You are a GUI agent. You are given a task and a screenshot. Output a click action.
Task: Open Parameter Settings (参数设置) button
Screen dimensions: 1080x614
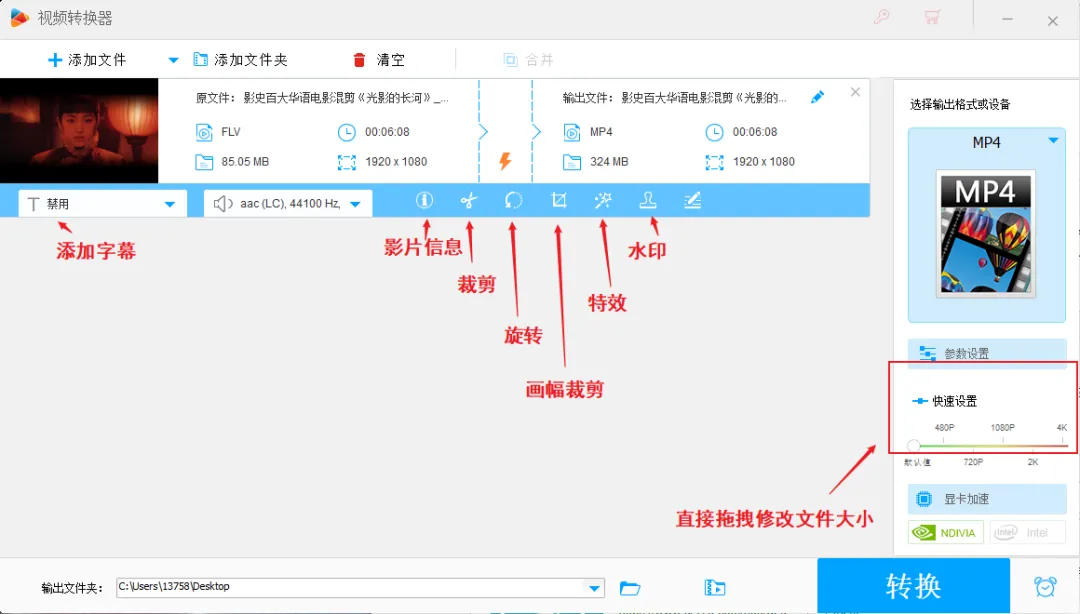tap(986, 354)
